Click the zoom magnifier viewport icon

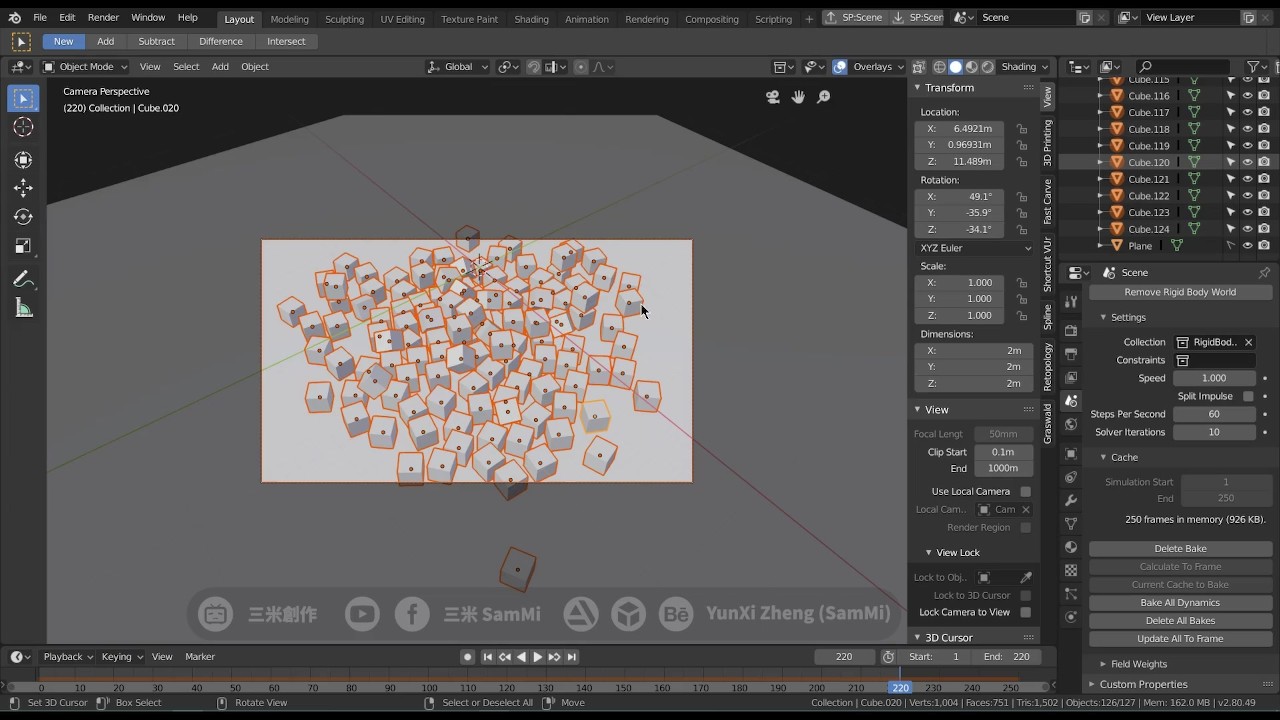coord(824,97)
